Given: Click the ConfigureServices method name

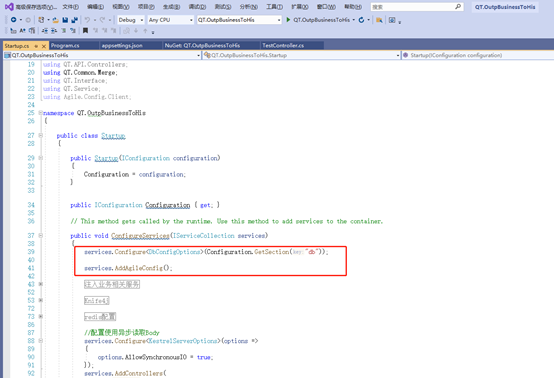Looking at the screenshot, I should [140, 236].
